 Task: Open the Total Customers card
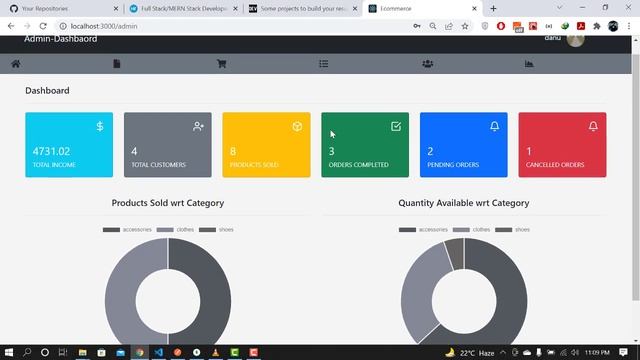point(168,145)
